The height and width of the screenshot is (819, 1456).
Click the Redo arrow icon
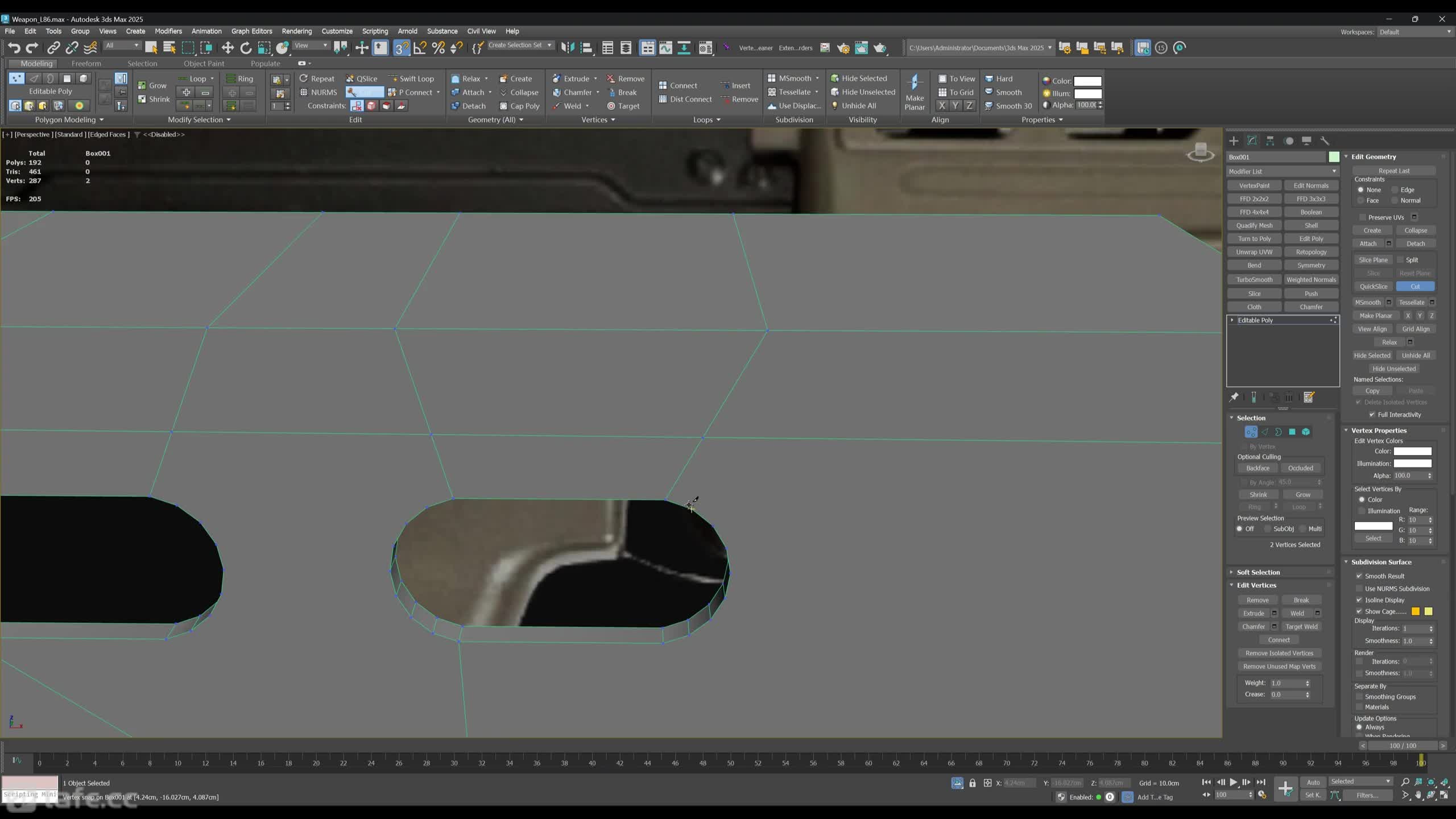32,48
